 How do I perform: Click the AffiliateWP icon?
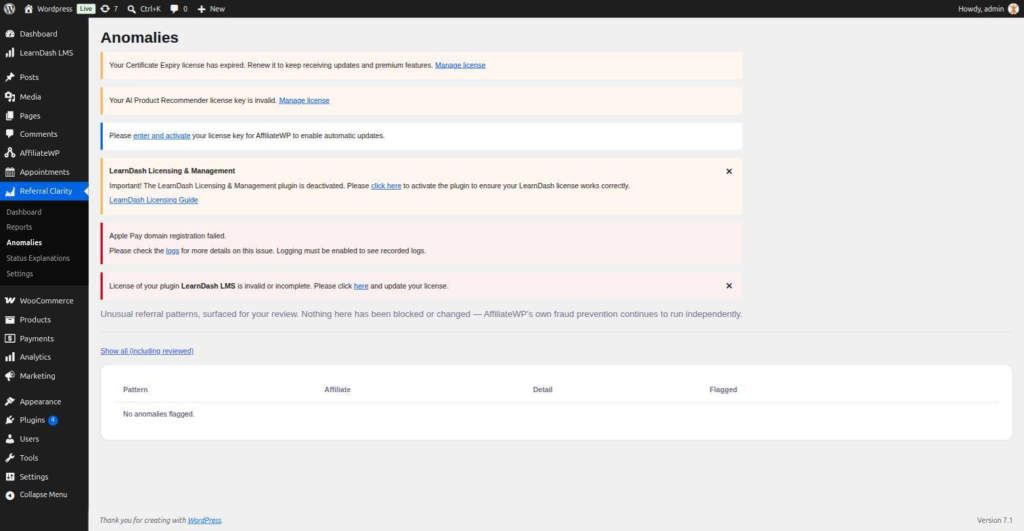(10, 153)
